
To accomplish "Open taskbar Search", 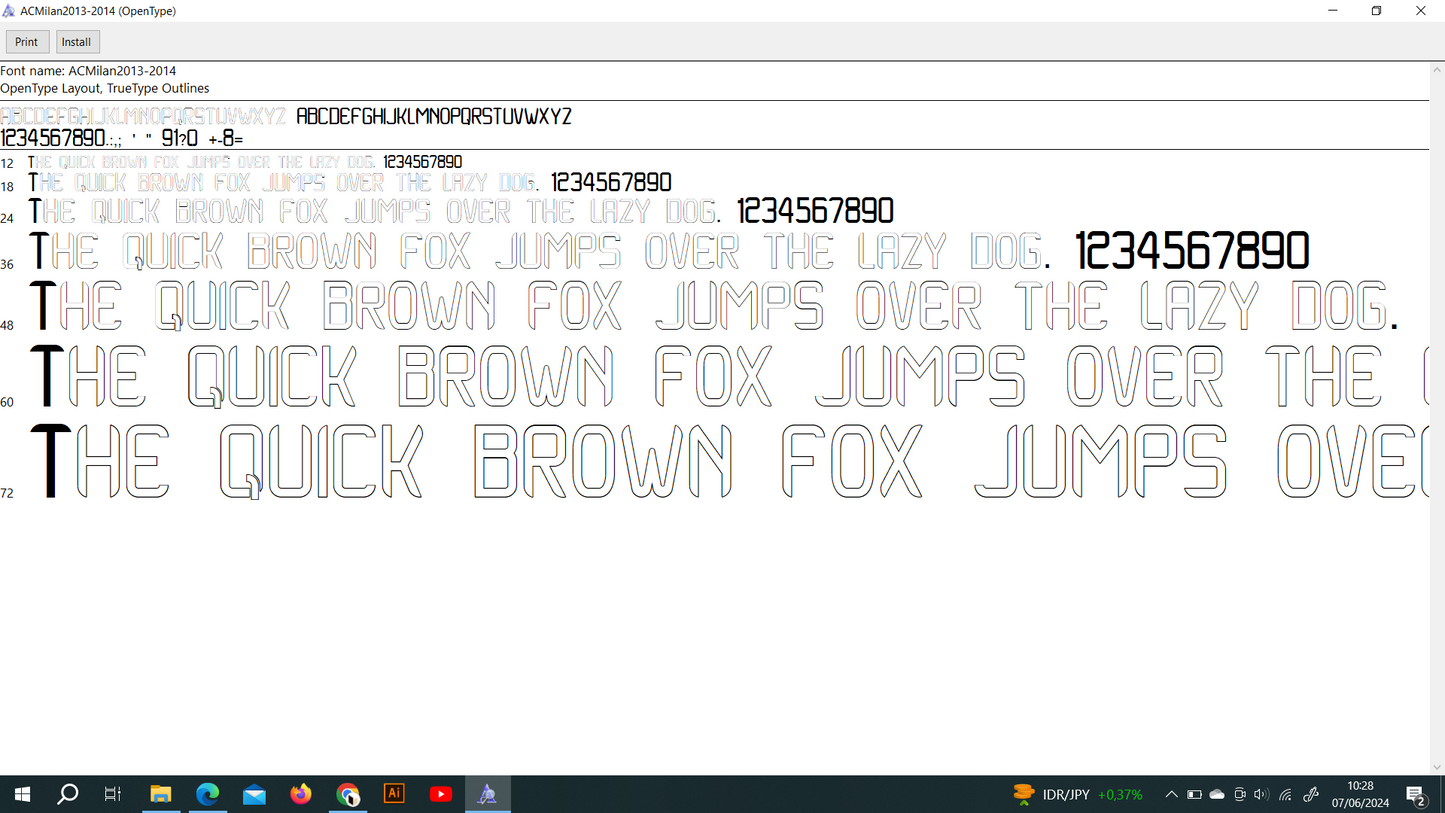I will pyautogui.click(x=67, y=794).
